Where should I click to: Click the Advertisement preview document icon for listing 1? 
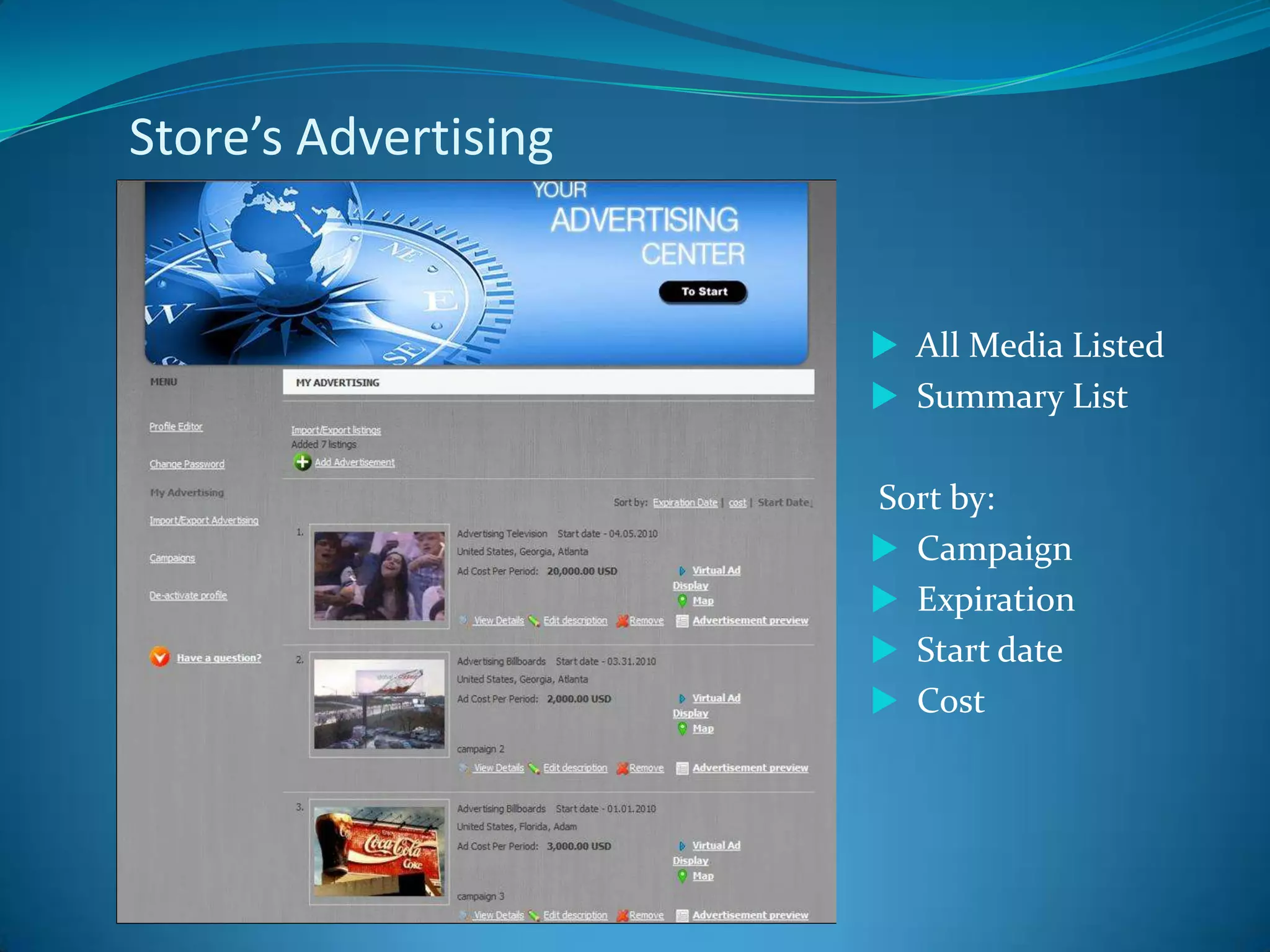click(682, 620)
